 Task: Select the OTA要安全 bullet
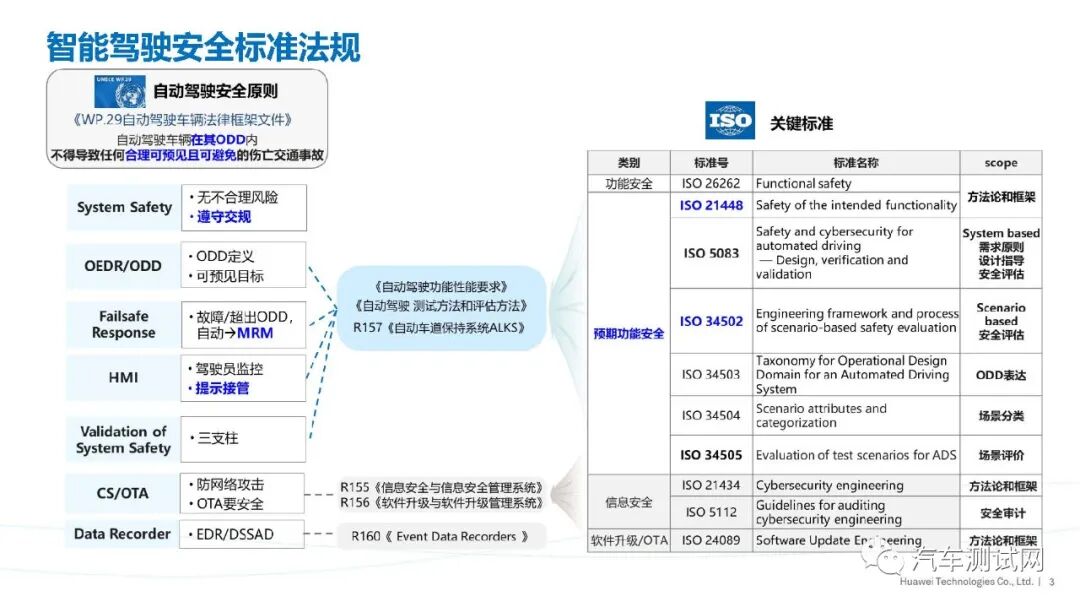[x=227, y=504]
